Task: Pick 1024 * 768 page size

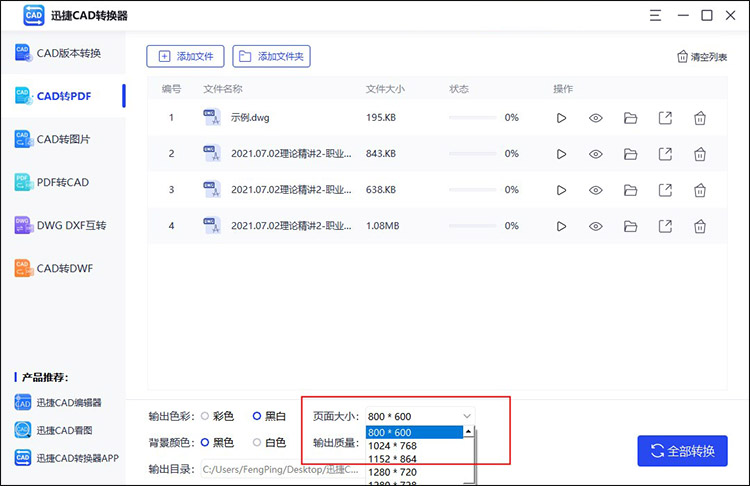Action: pos(414,446)
